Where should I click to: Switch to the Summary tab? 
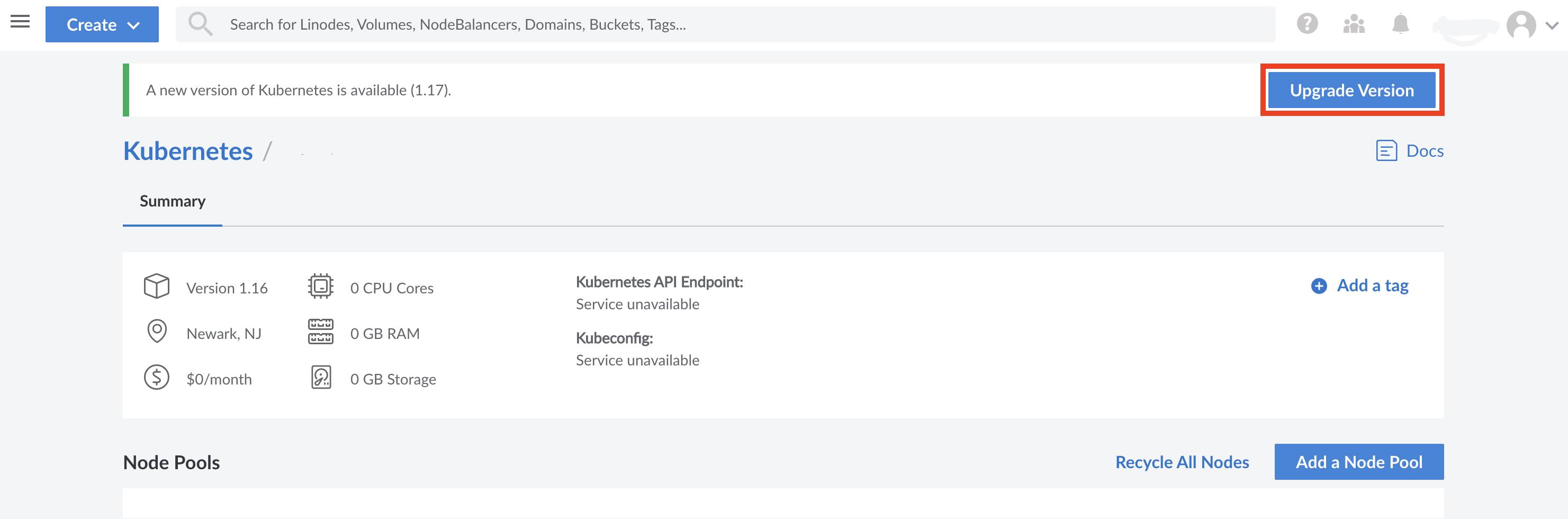coord(172,201)
